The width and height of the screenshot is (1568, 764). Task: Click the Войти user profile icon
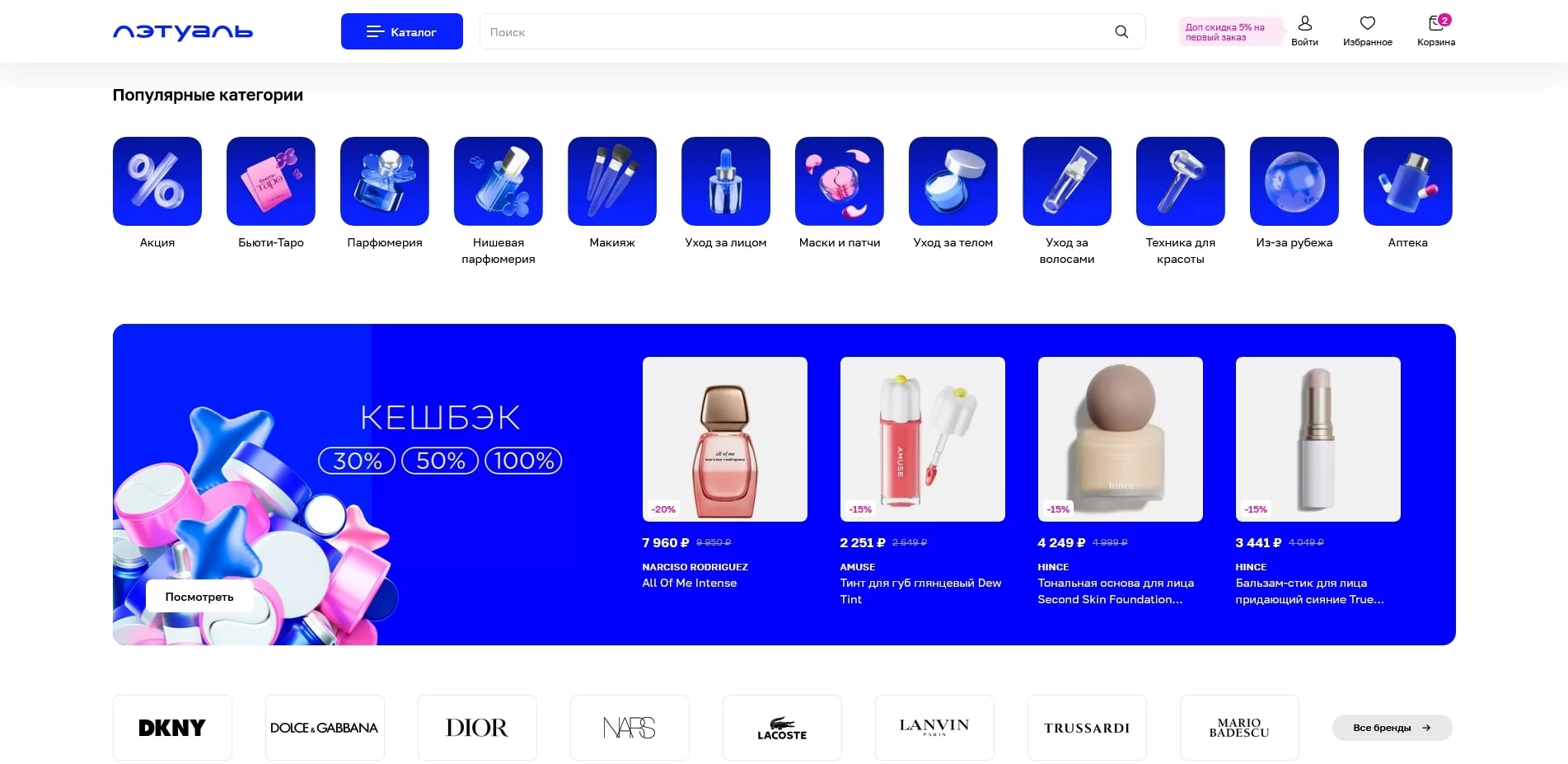click(1304, 24)
